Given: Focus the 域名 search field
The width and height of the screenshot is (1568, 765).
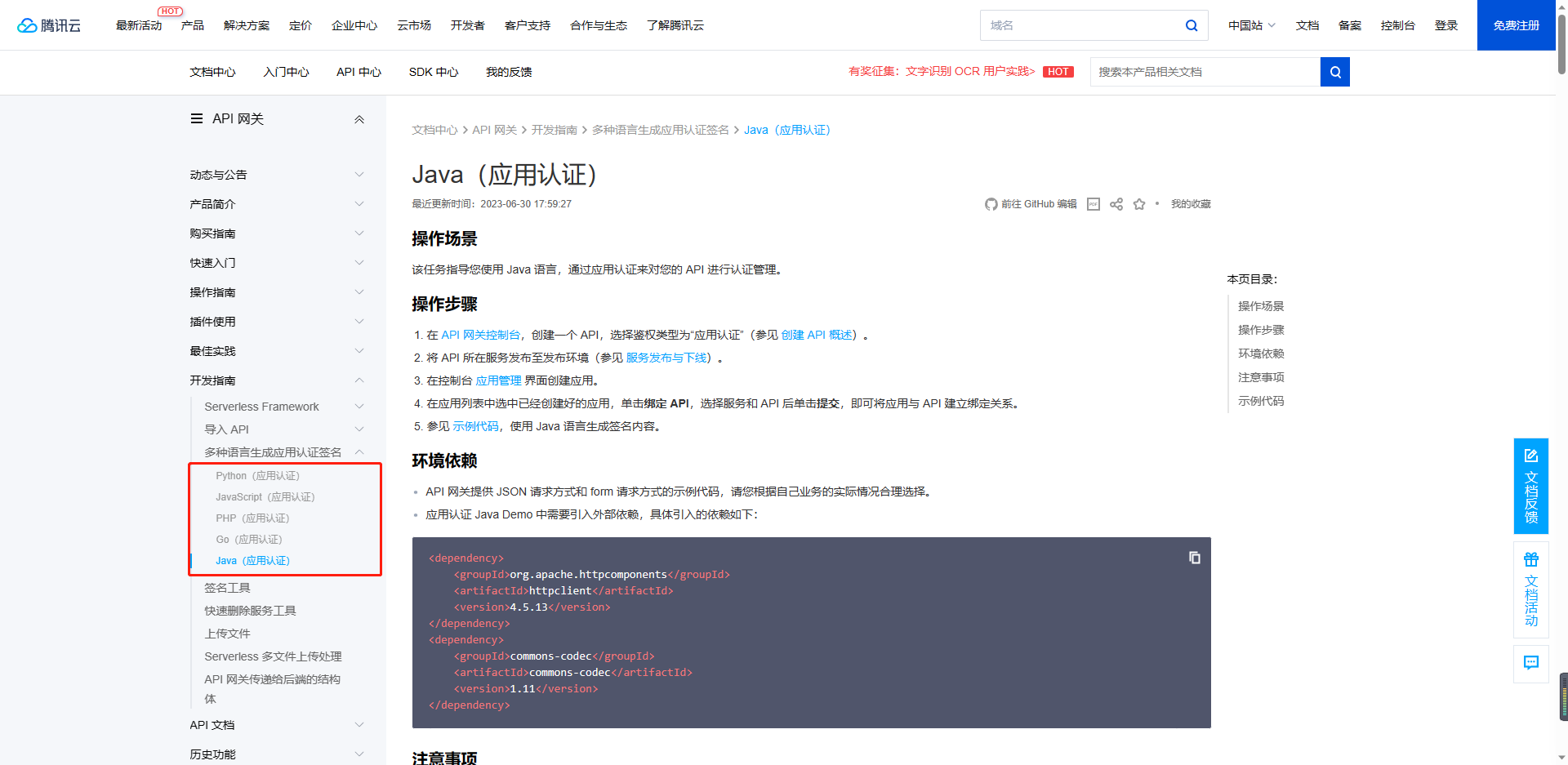Looking at the screenshot, I should (1081, 25).
